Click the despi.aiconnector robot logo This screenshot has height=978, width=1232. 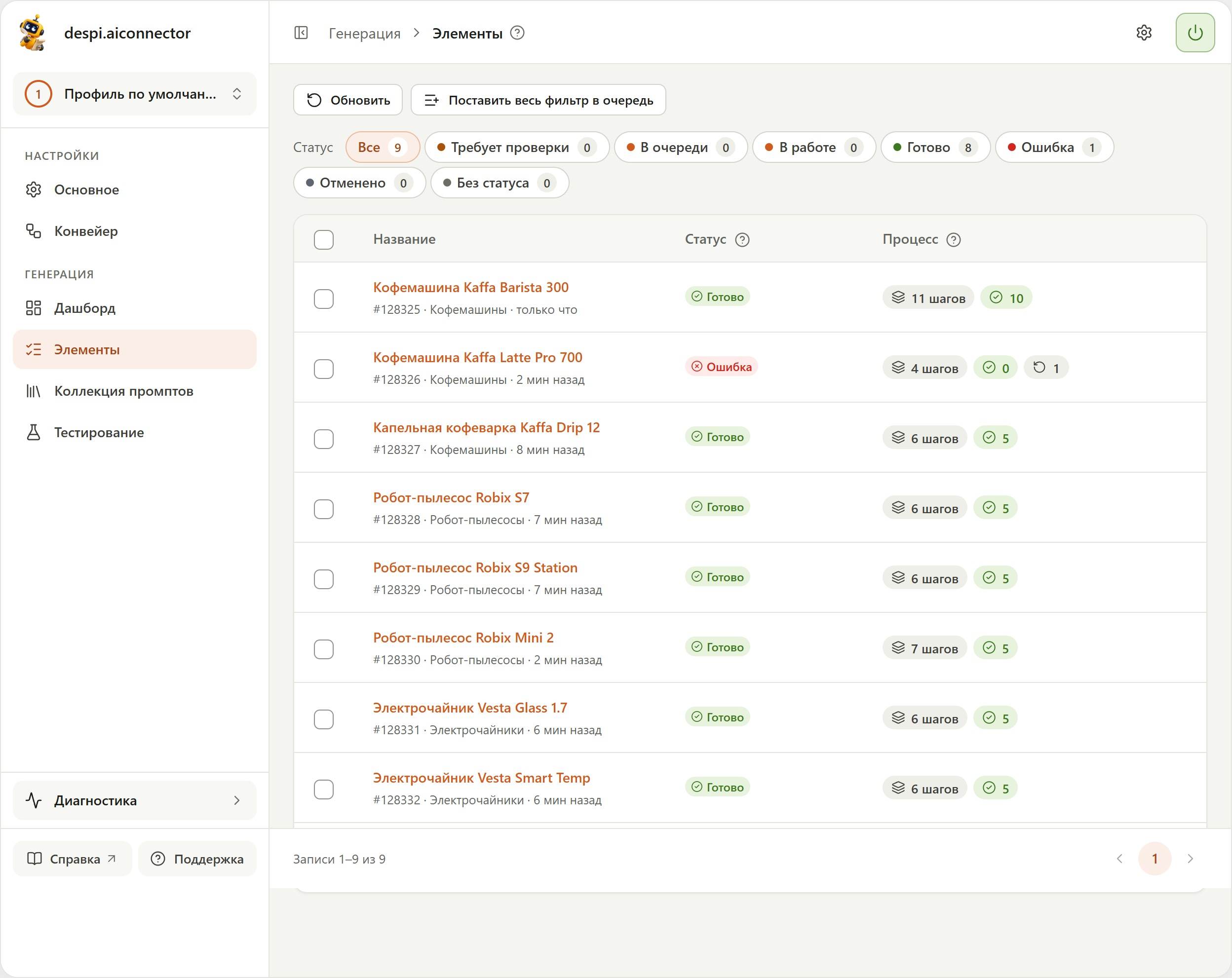(x=33, y=33)
